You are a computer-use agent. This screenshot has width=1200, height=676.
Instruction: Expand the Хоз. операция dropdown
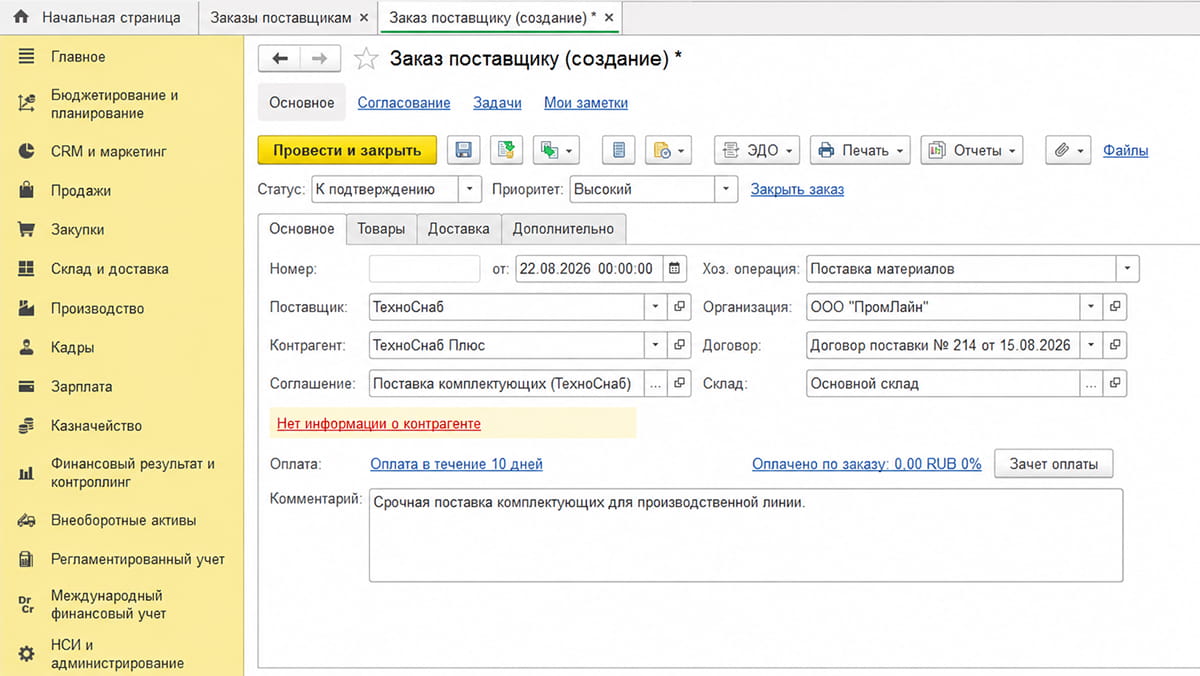(1127, 269)
